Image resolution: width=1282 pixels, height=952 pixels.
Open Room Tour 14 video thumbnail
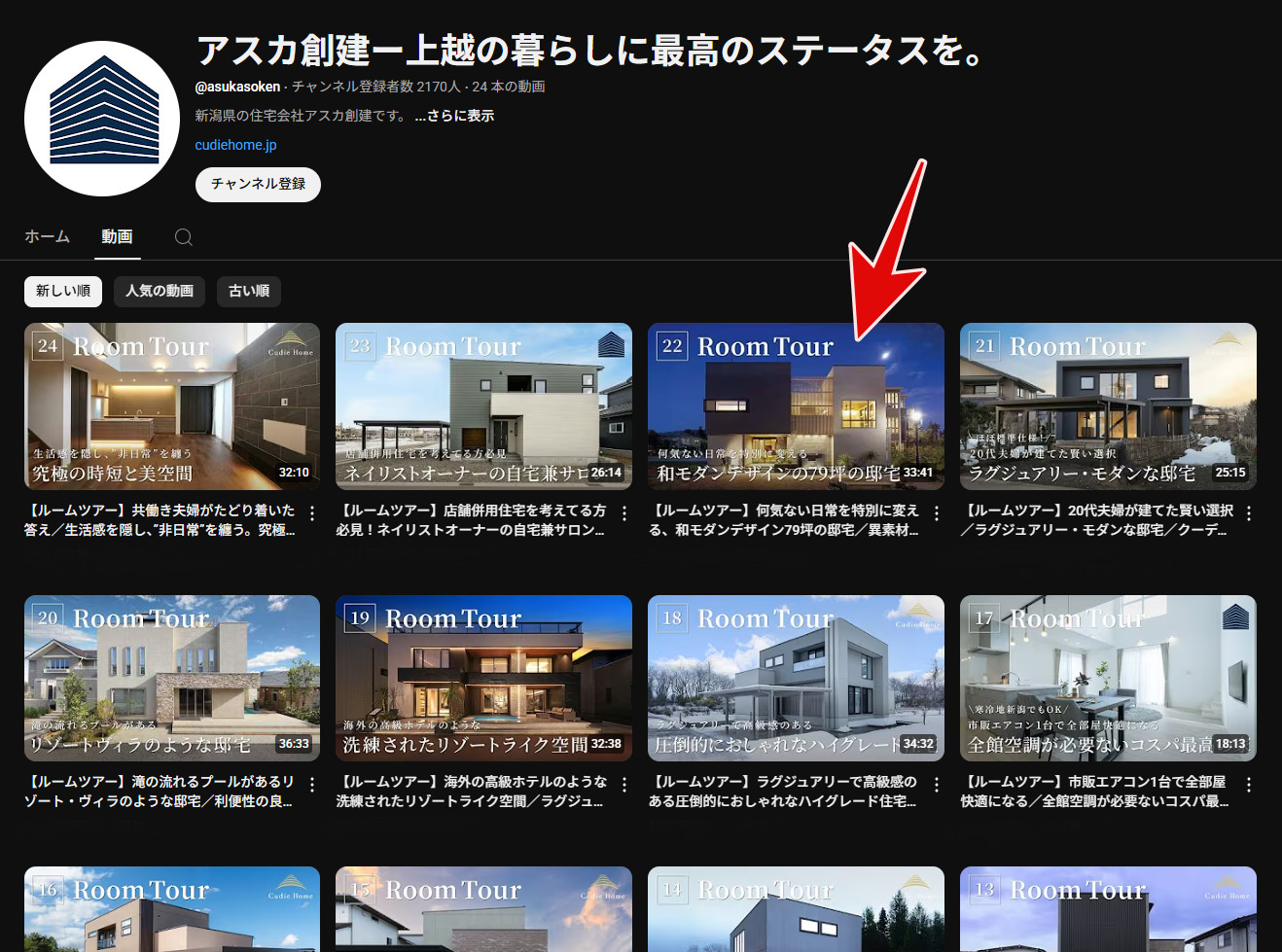796,909
